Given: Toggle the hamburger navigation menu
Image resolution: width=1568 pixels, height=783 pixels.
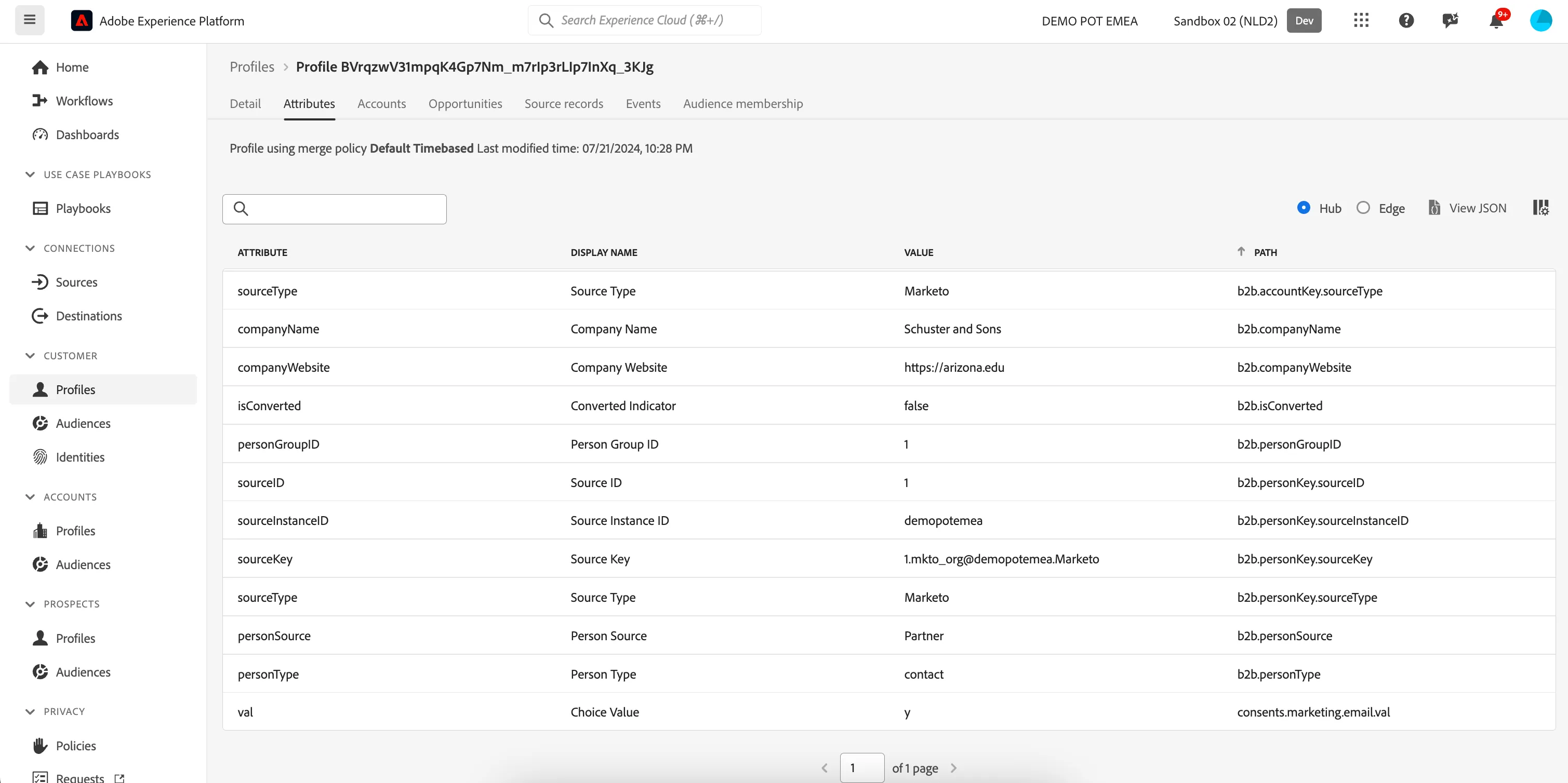Looking at the screenshot, I should (x=29, y=20).
